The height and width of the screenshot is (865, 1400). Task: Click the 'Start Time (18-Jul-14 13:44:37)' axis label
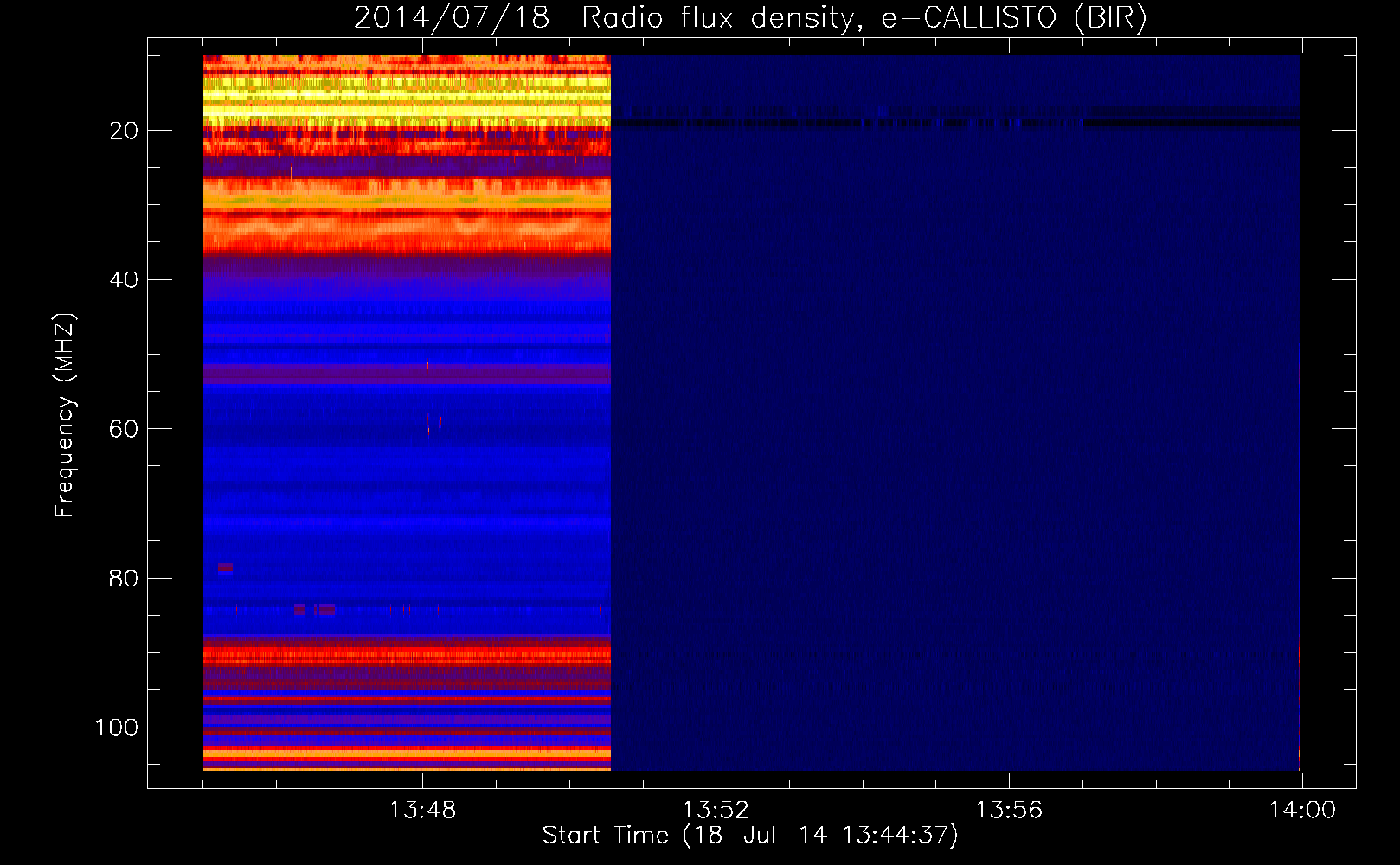tap(750, 836)
